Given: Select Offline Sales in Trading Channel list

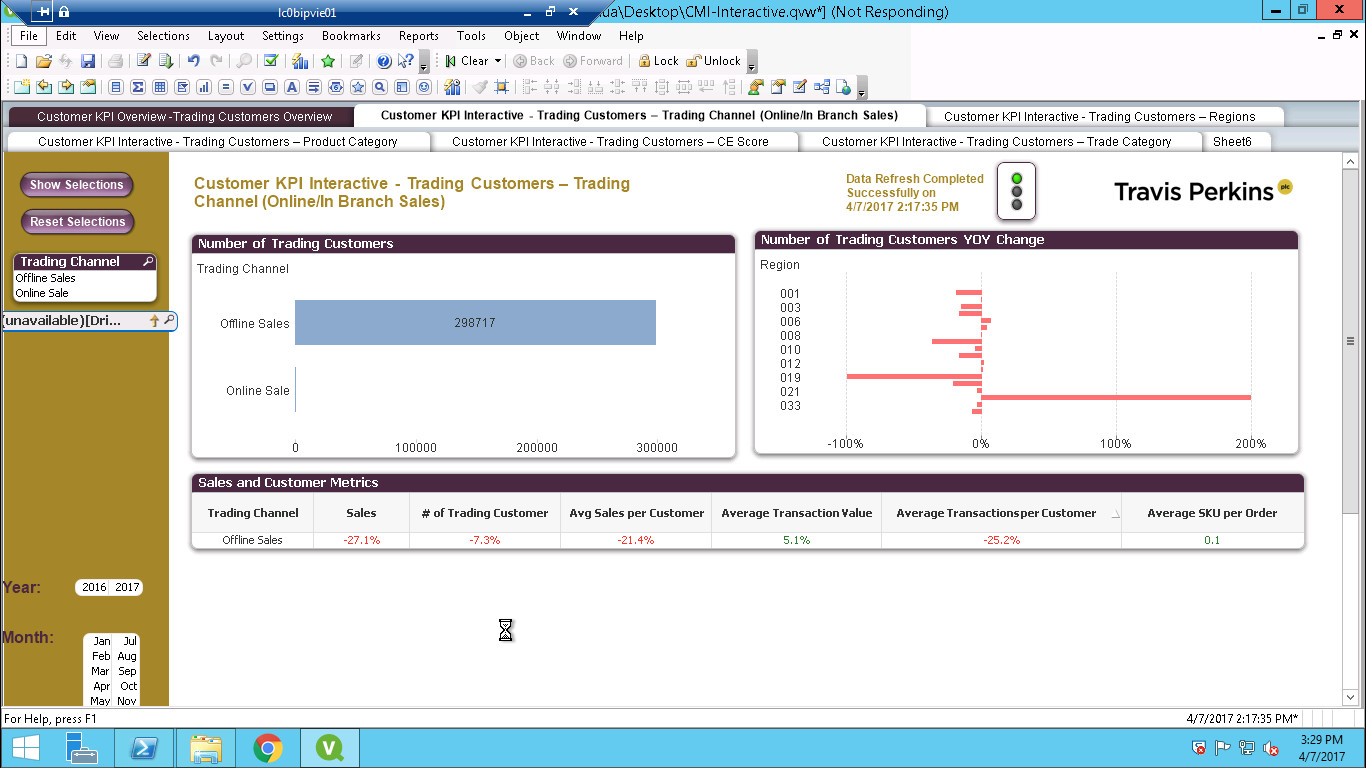Looking at the screenshot, I should pos(46,278).
